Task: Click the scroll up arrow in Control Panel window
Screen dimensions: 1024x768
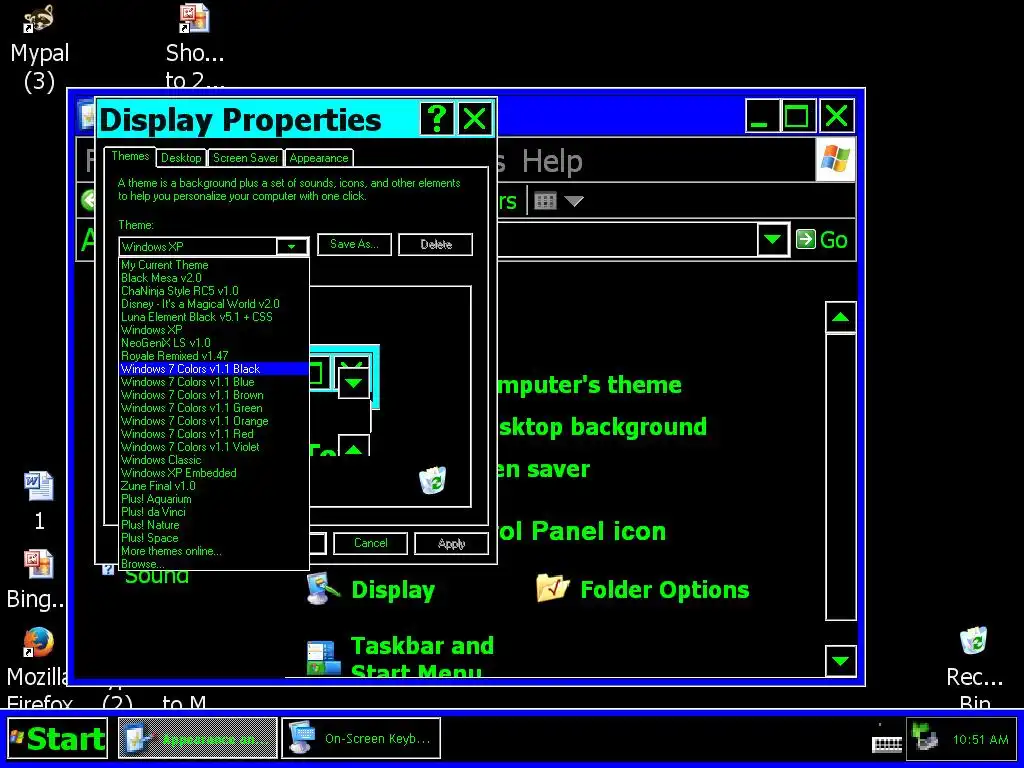Action: tap(840, 317)
